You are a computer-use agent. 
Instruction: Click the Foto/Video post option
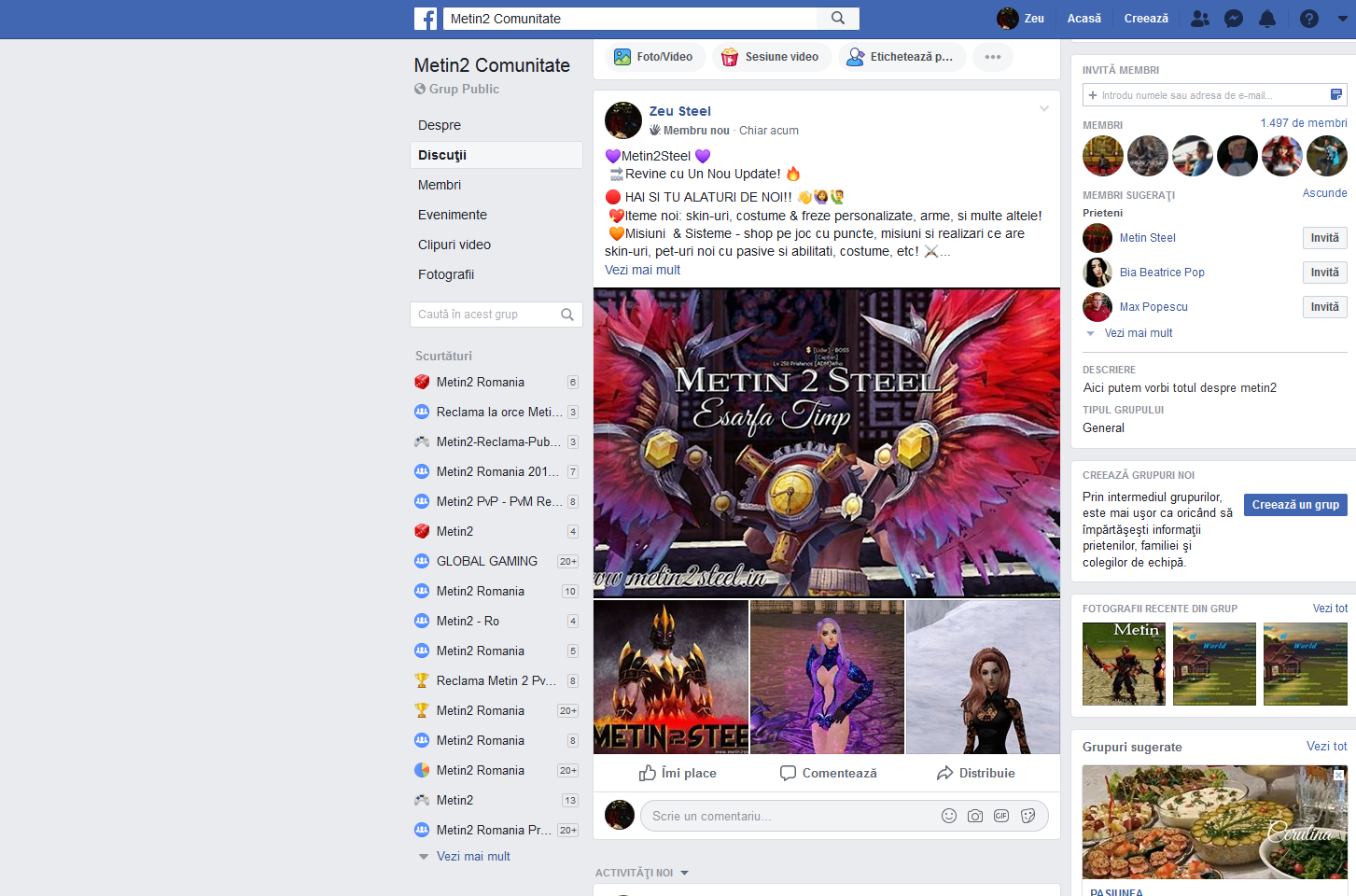pos(653,57)
